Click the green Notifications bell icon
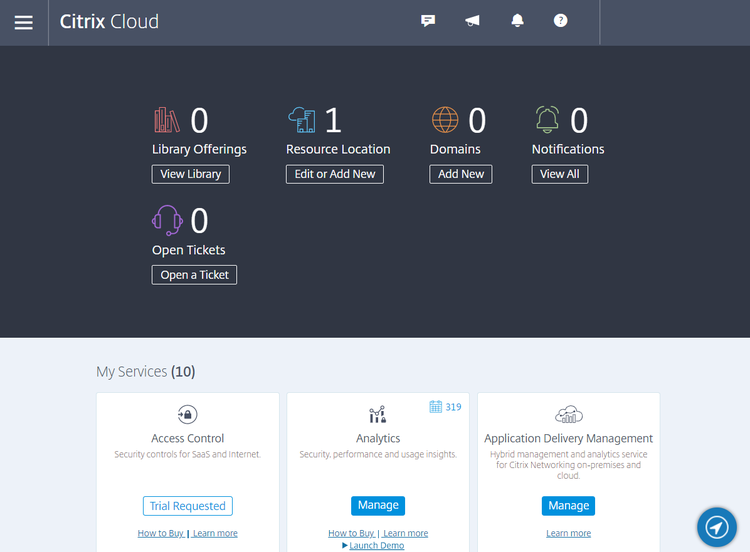This screenshot has height=552, width=750. tap(547, 120)
